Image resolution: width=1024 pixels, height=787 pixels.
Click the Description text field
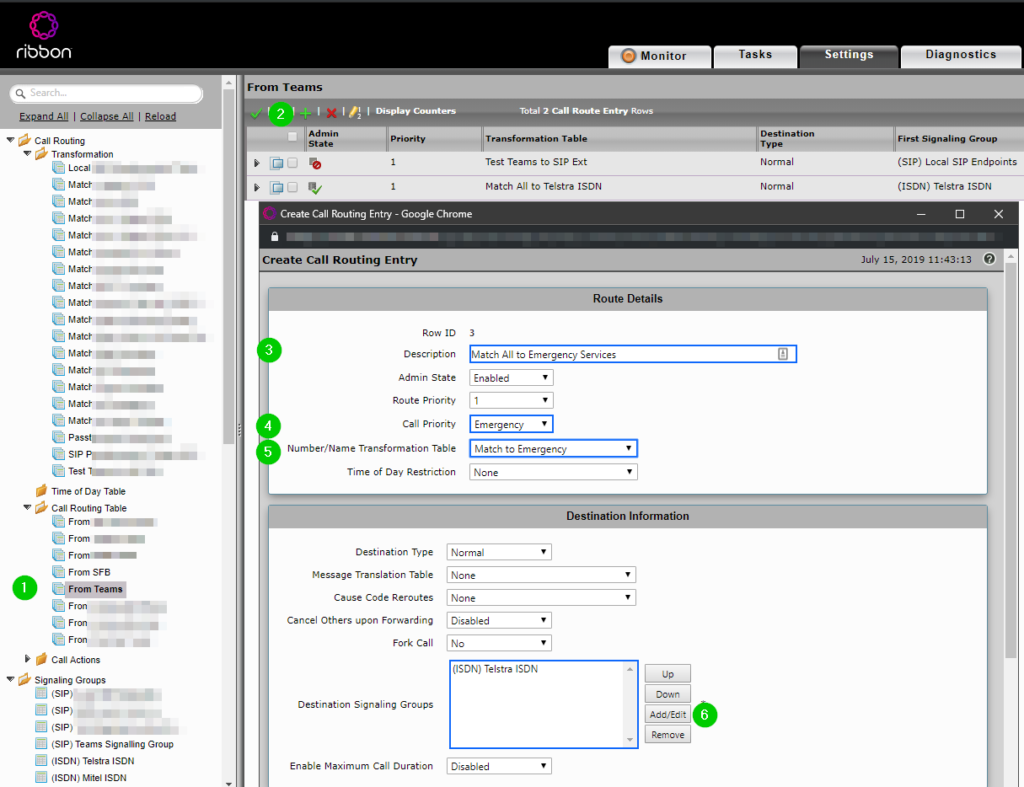click(633, 354)
